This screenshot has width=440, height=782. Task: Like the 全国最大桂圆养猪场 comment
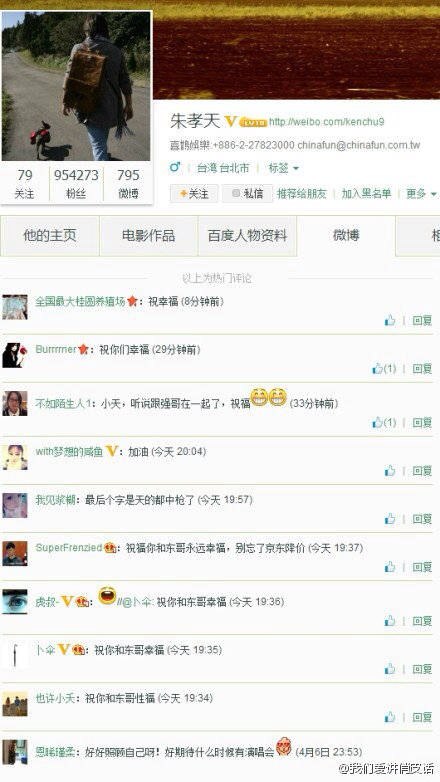pyautogui.click(x=390, y=320)
